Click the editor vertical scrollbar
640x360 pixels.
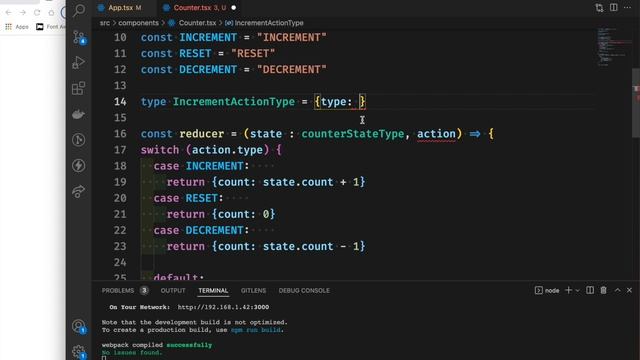click(636, 103)
